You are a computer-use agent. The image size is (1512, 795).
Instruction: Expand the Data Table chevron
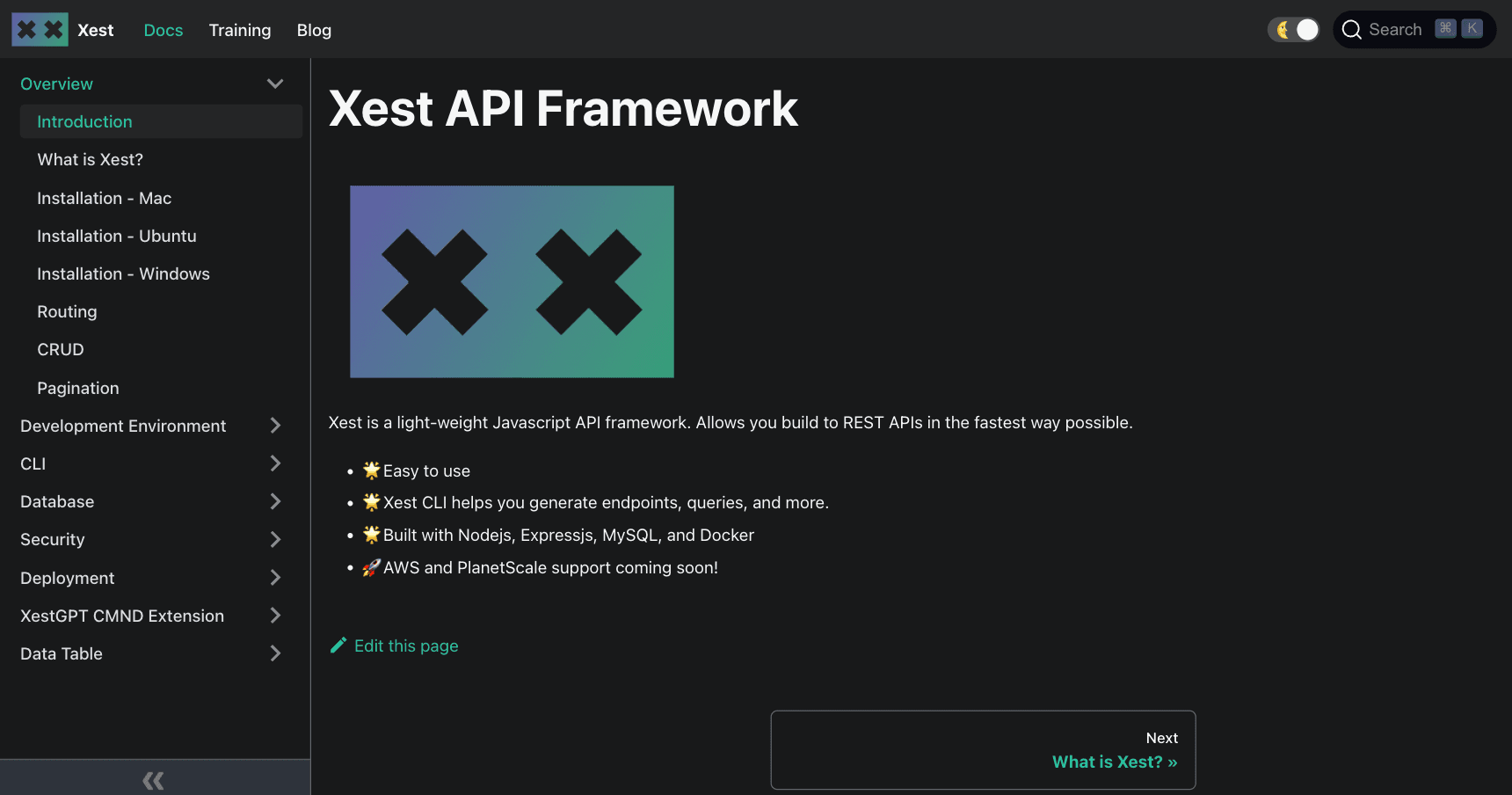[x=275, y=653]
